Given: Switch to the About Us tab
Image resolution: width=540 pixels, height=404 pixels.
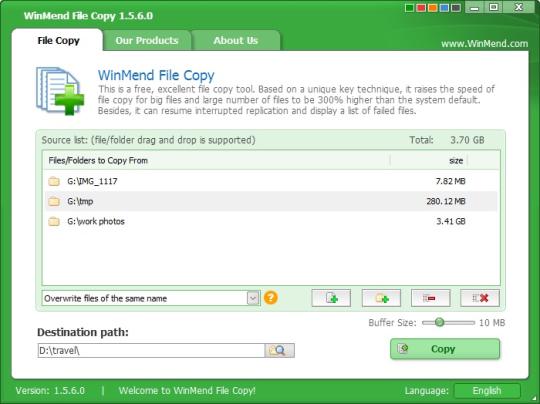Looking at the screenshot, I should click(236, 40).
